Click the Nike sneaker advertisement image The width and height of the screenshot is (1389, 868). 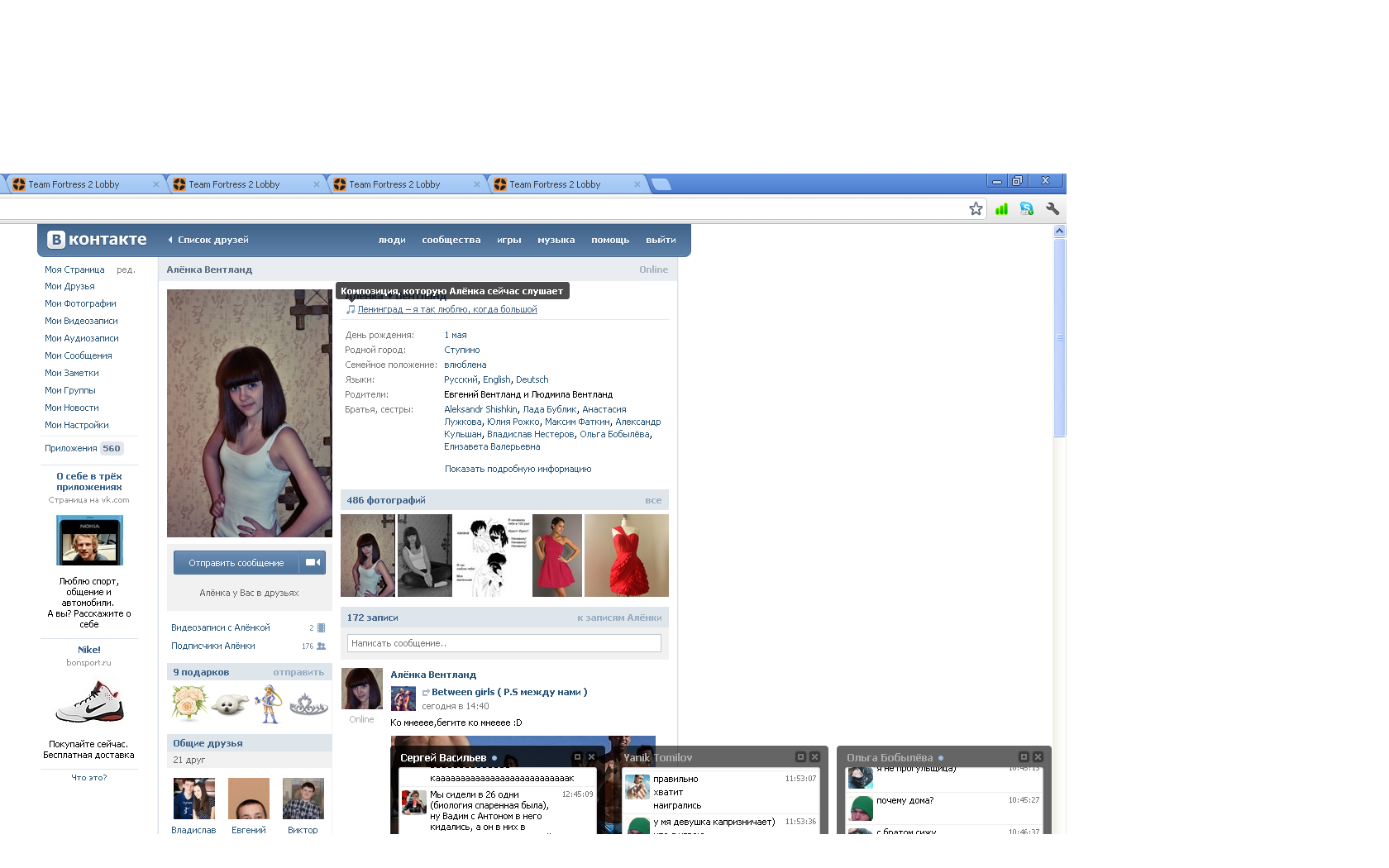(x=89, y=702)
